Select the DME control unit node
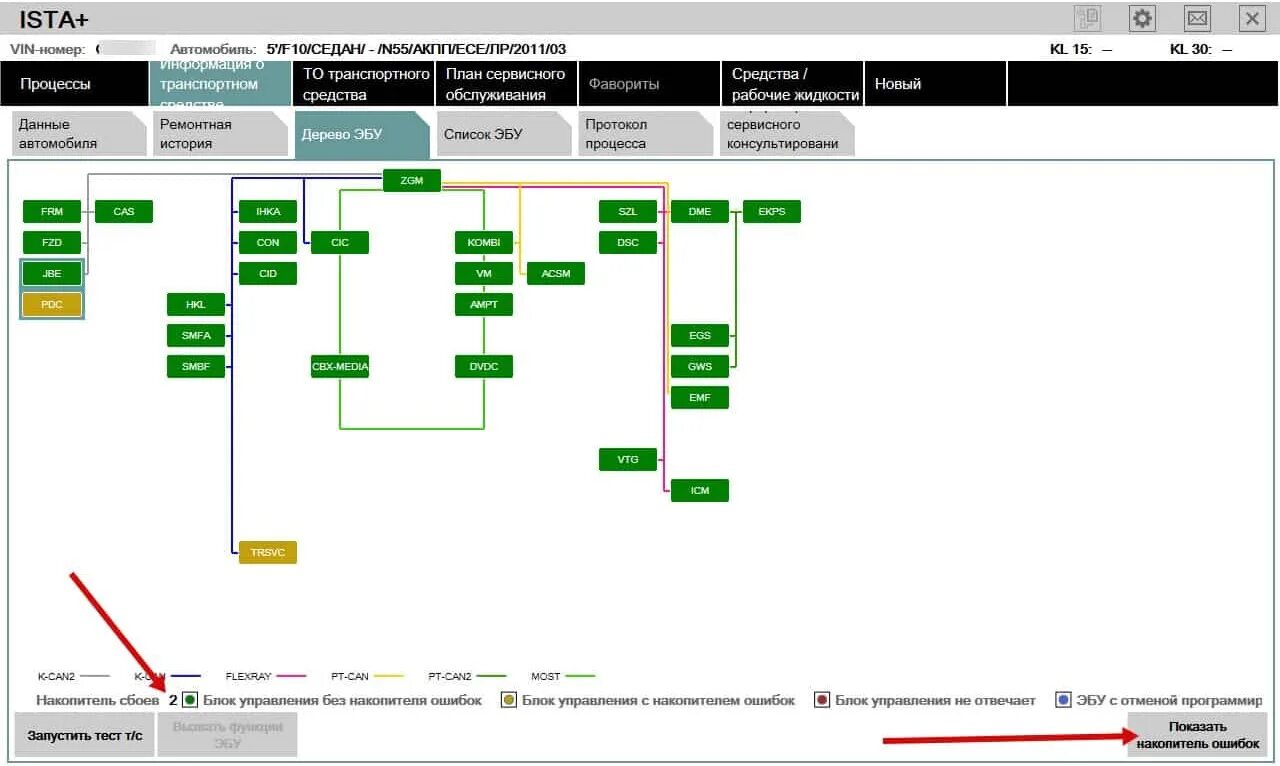This screenshot has height=766, width=1280. [700, 212]
